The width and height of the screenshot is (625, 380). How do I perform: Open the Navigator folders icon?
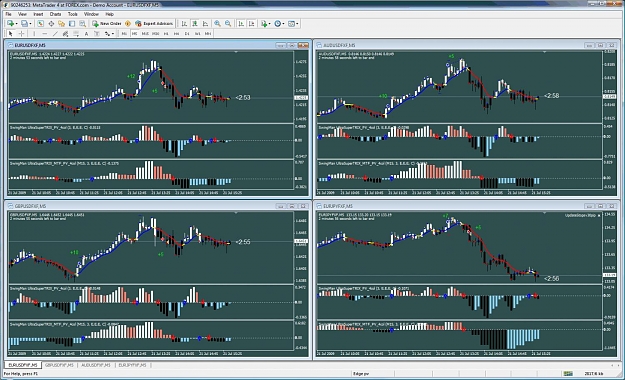(61, 24)
